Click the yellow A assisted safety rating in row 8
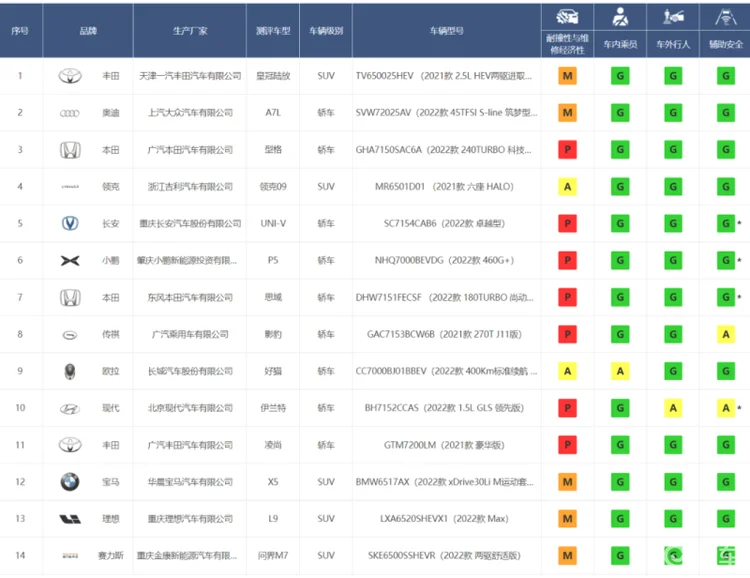The height and width of the screenshot is (578, 750). coord(726,334)
